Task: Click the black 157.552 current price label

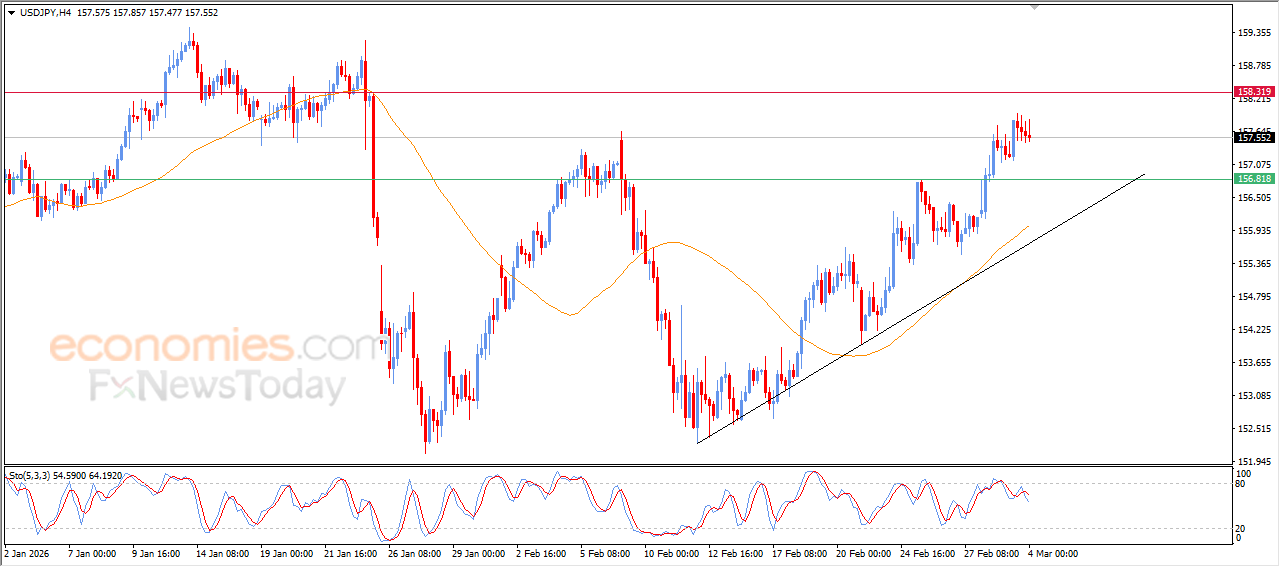Action: 1254,138
